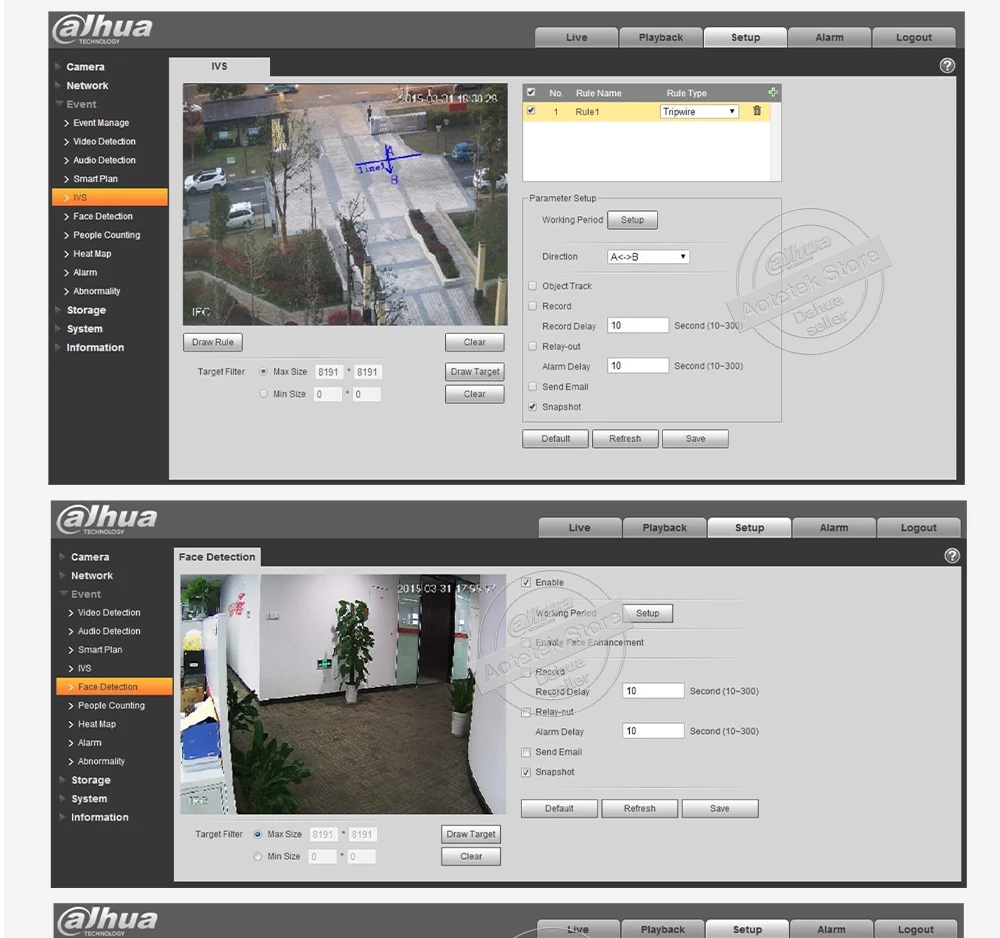Expand Camera section in IVS window sidebar
Screen dimensions: 1000x938
pos(85,67)
